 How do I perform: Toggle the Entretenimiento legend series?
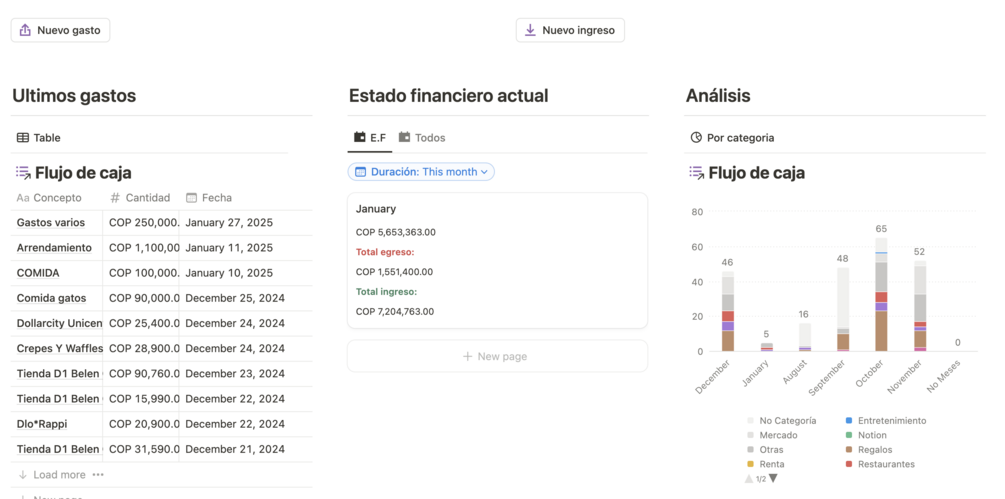(x=892, y=421)
